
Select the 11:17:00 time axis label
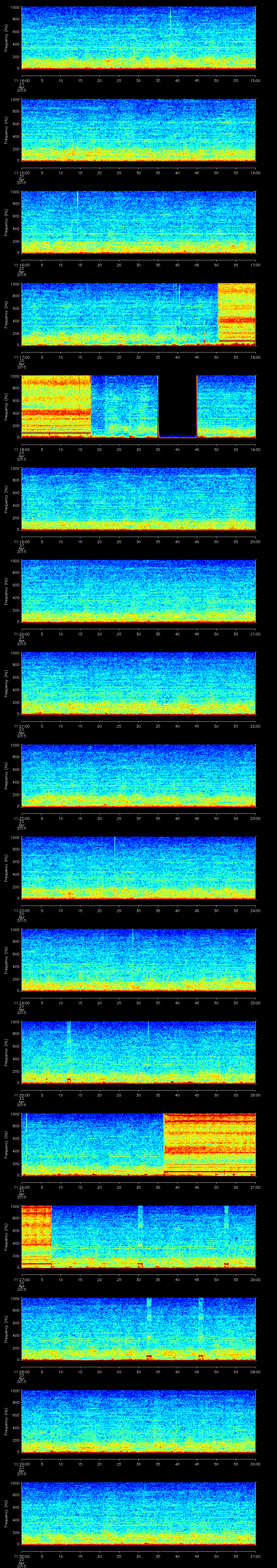click(21, 357)
